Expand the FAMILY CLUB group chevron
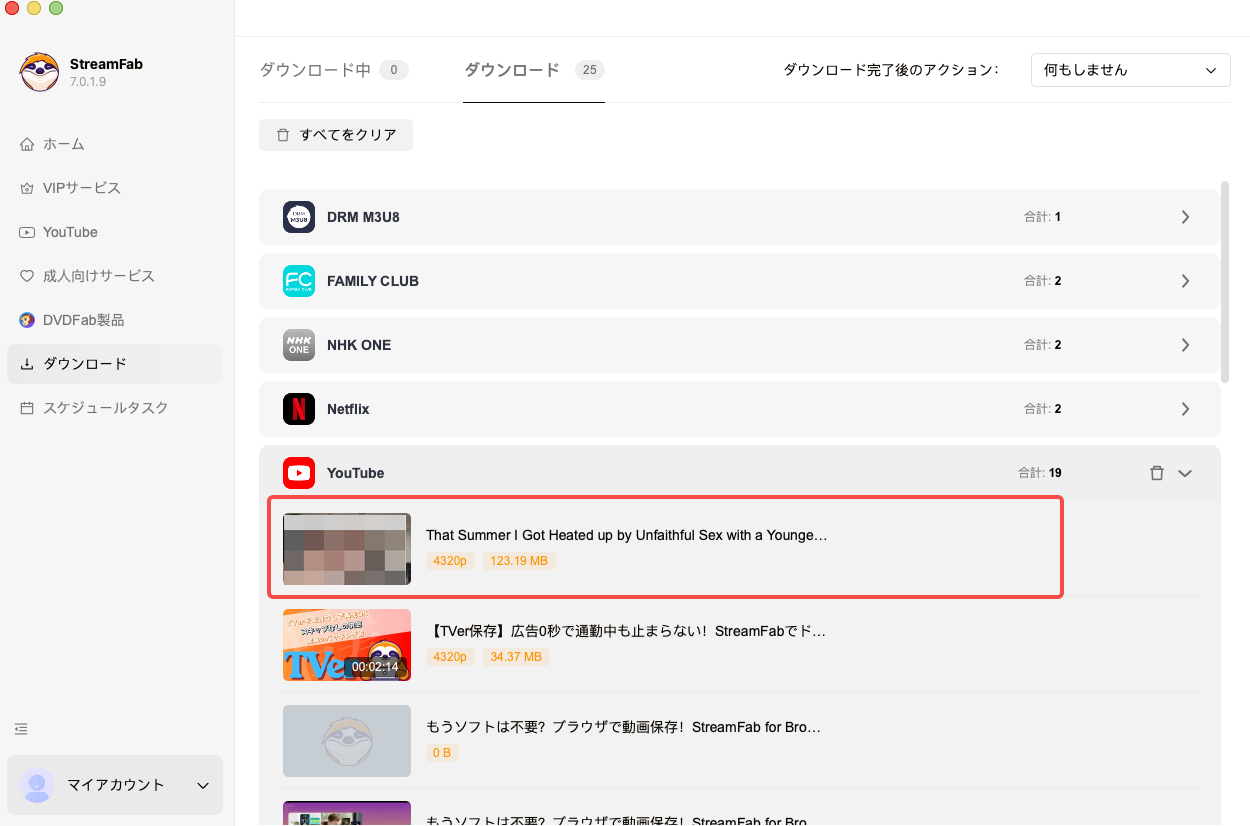This screenshot has height=826, width=1250. point(1185,281)
